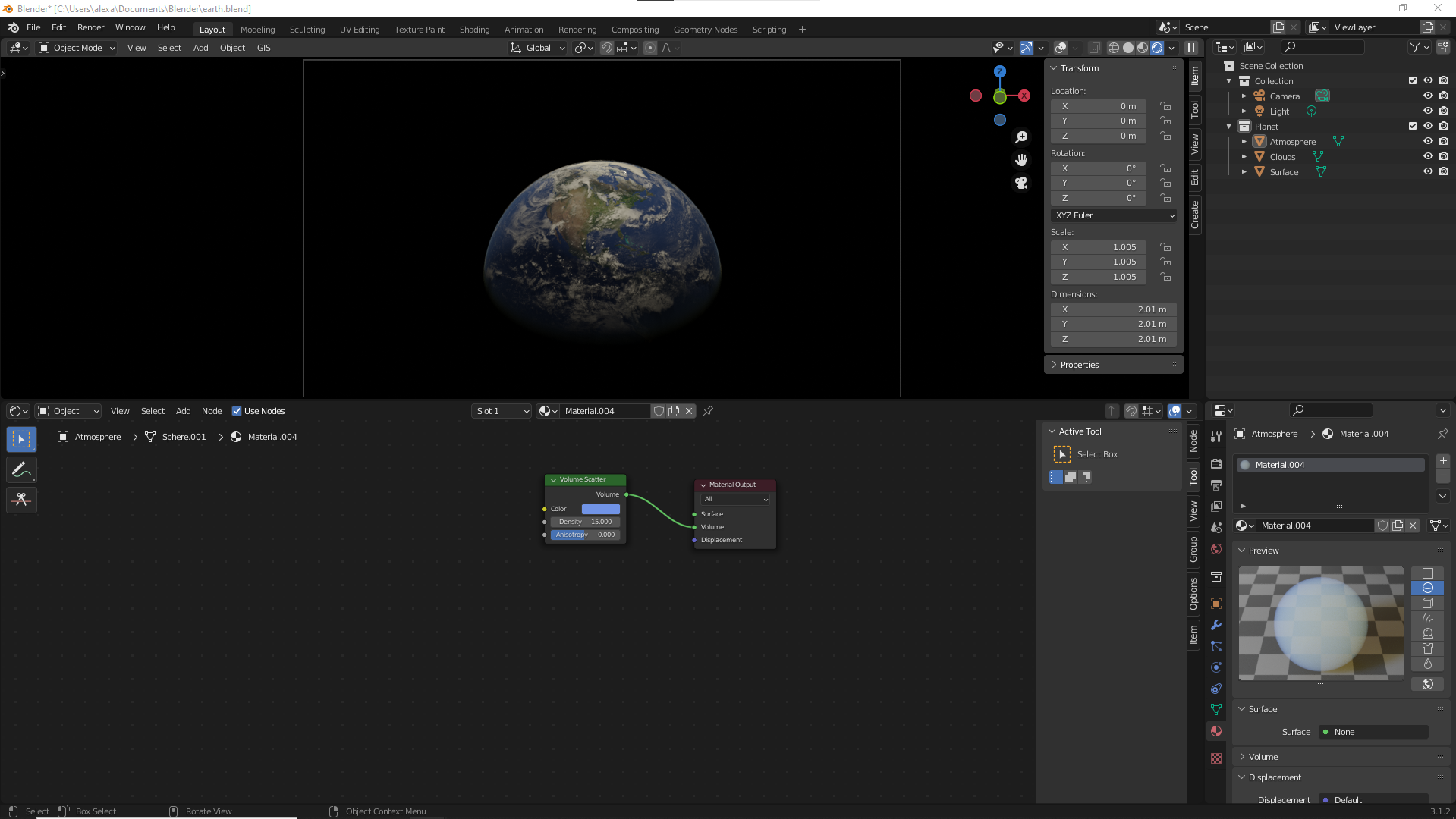1456x819 pixels.
Task: Expand the Volume panel in material properties
Action: 1263,757
